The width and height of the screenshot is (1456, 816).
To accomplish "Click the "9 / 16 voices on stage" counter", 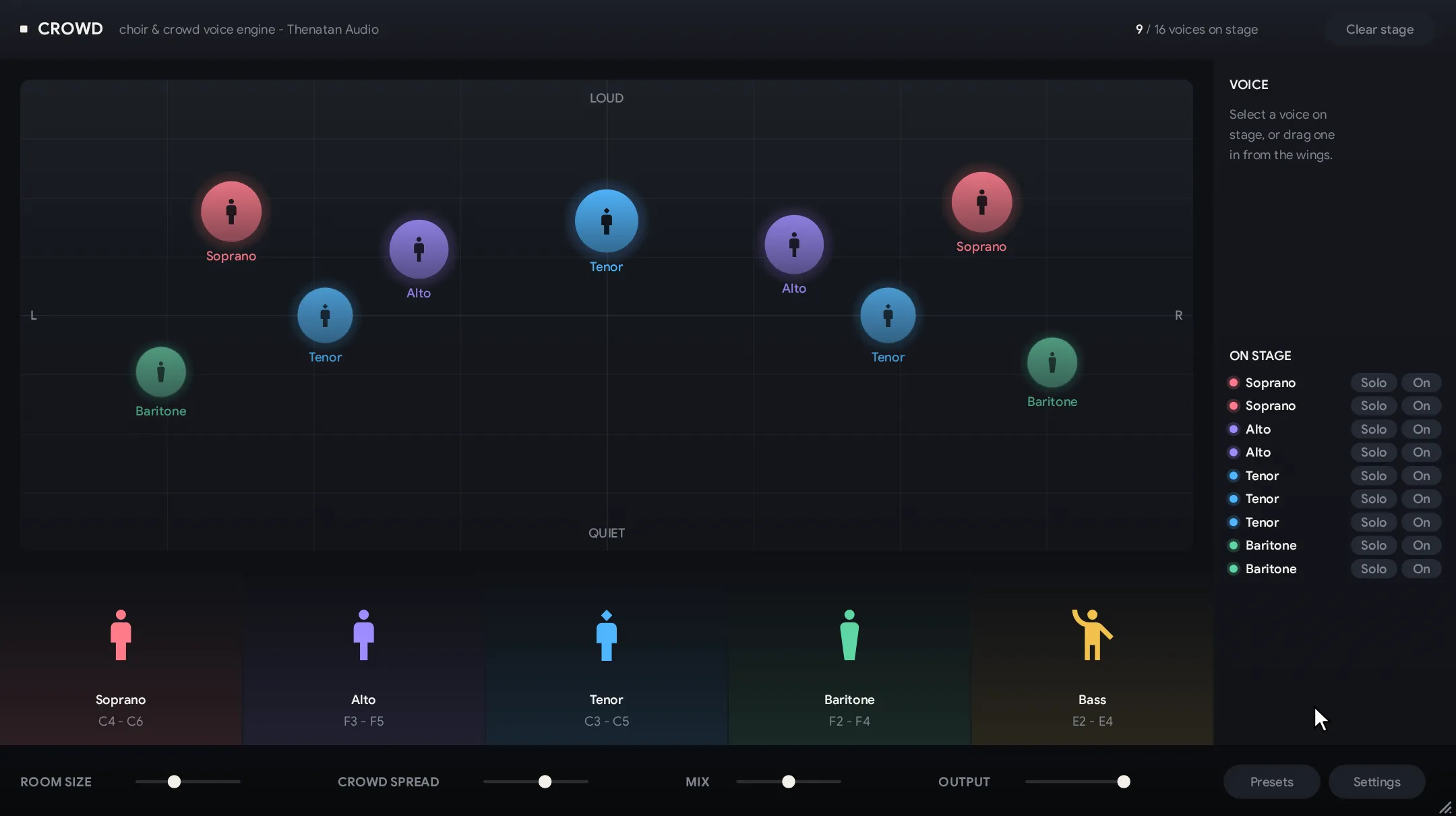I will (x=1196, y=30).
